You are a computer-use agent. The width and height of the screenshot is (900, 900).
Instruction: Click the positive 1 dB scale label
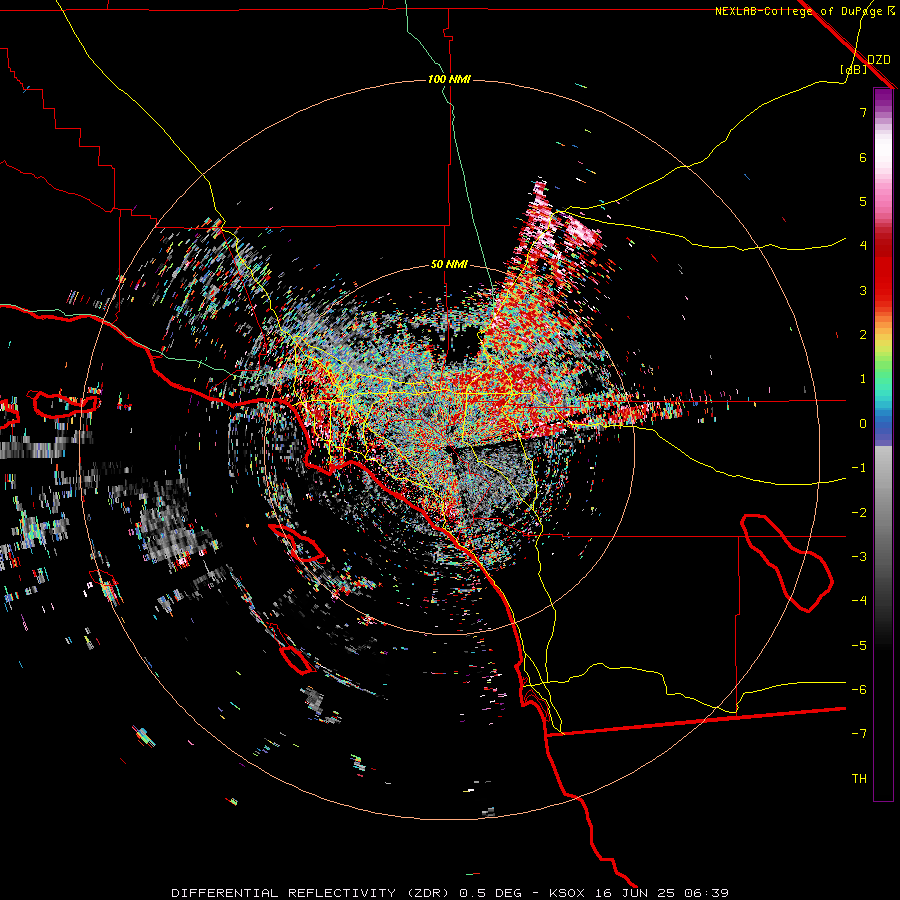863,379
